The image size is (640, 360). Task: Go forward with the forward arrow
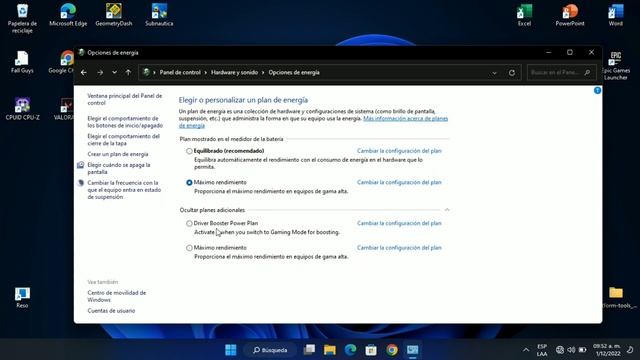coord(100,73)
